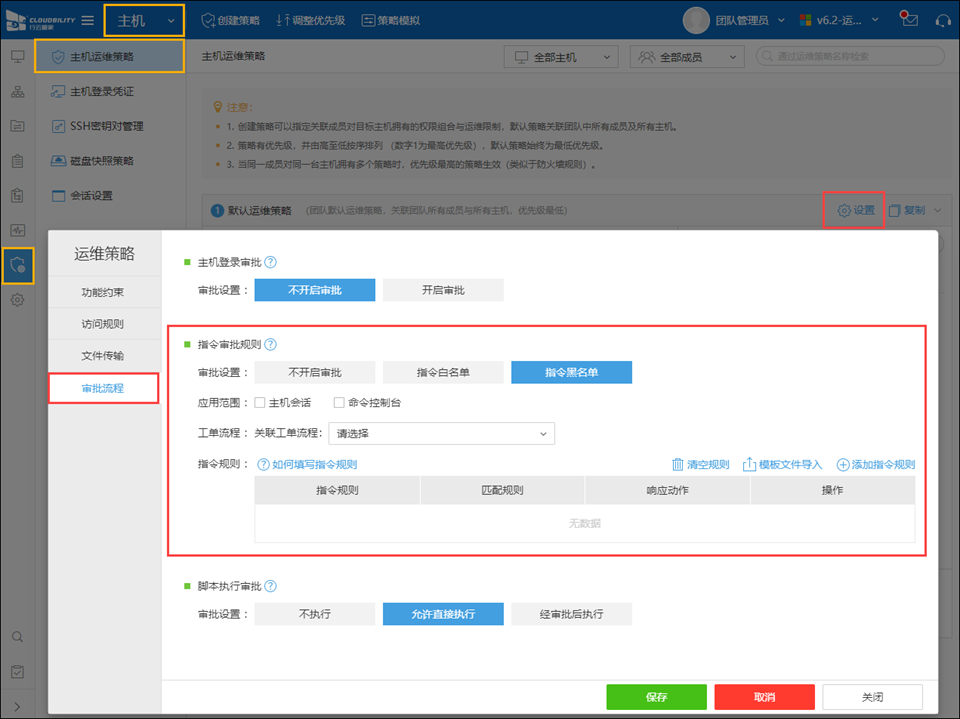
Task: Click the headset support icon
Action: click(x=941, y=20)
